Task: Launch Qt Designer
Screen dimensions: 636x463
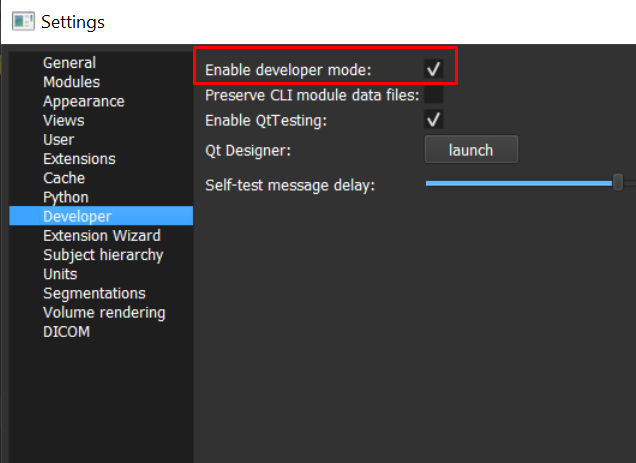Action: 471,150
